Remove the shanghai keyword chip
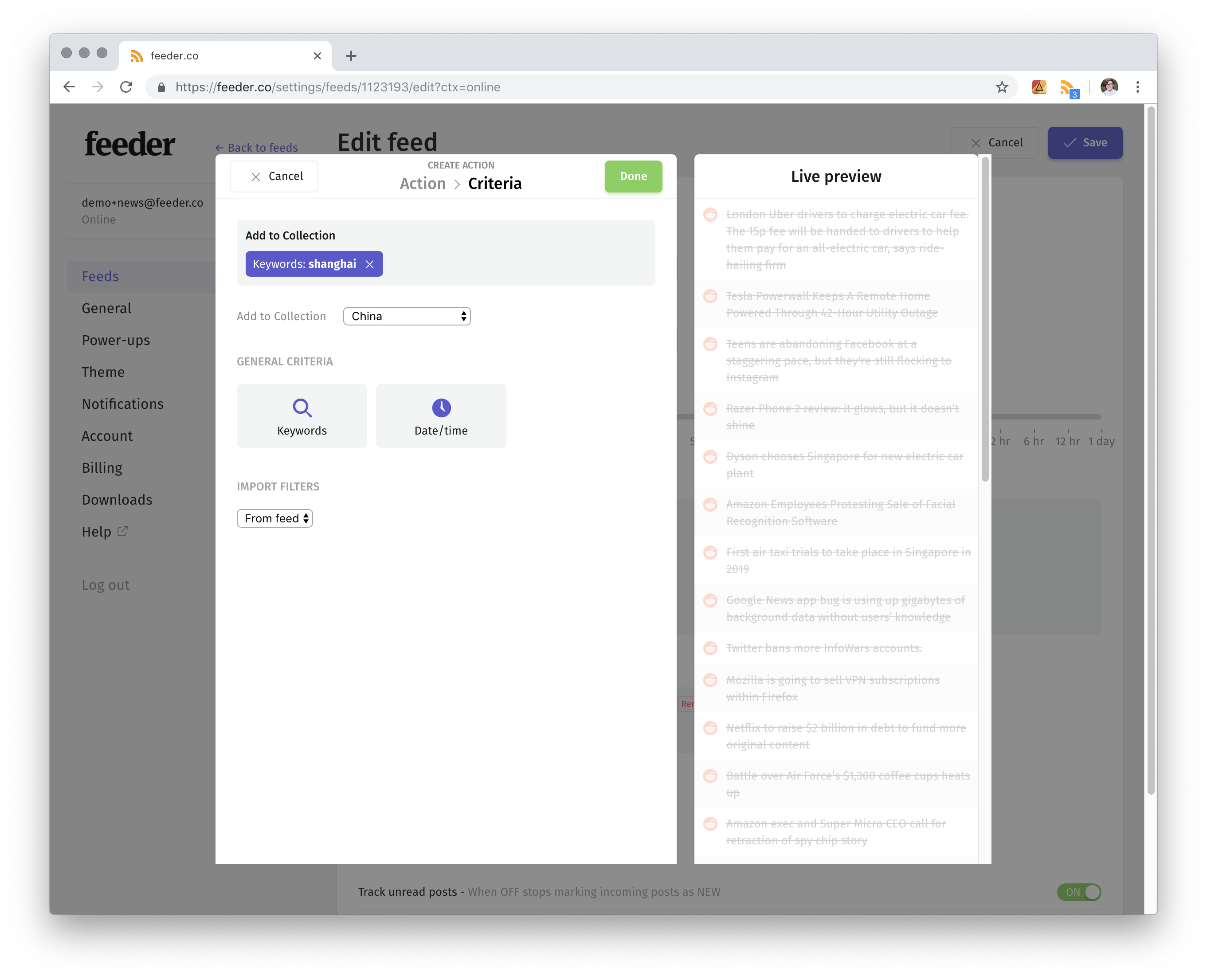 [370, 264]
